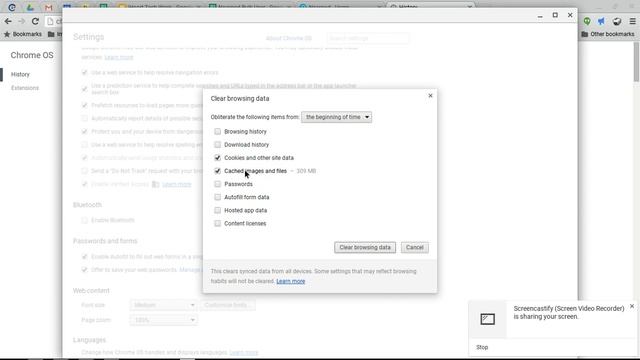The height and width of the screenshot is (360, 640).
Task: Stop Screencastify screen sharing
Action: pyautogui.click(x=482, y=347)
